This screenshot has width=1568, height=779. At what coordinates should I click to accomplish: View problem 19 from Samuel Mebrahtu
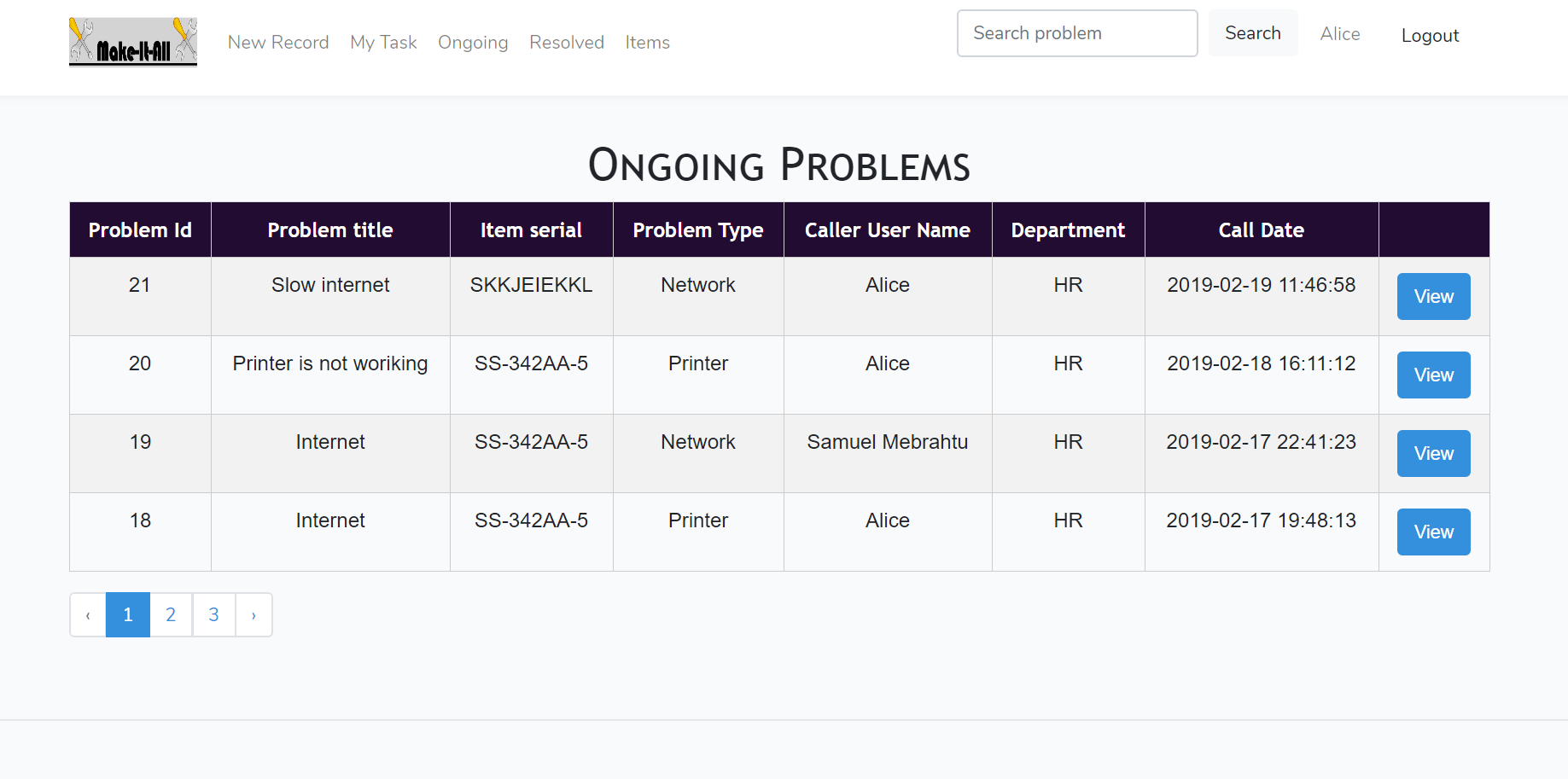pyautogui.click(x=1433, y=454)
